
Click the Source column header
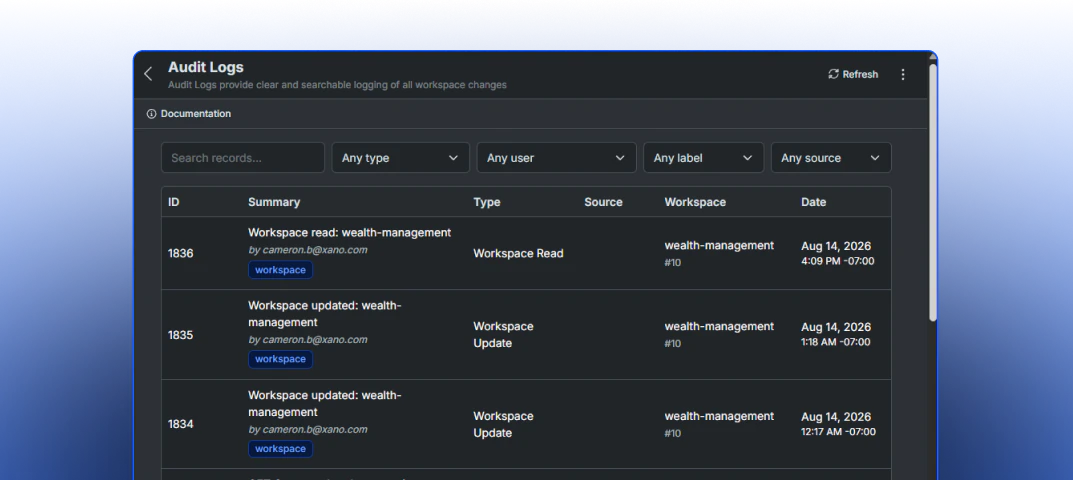[604, 202]
